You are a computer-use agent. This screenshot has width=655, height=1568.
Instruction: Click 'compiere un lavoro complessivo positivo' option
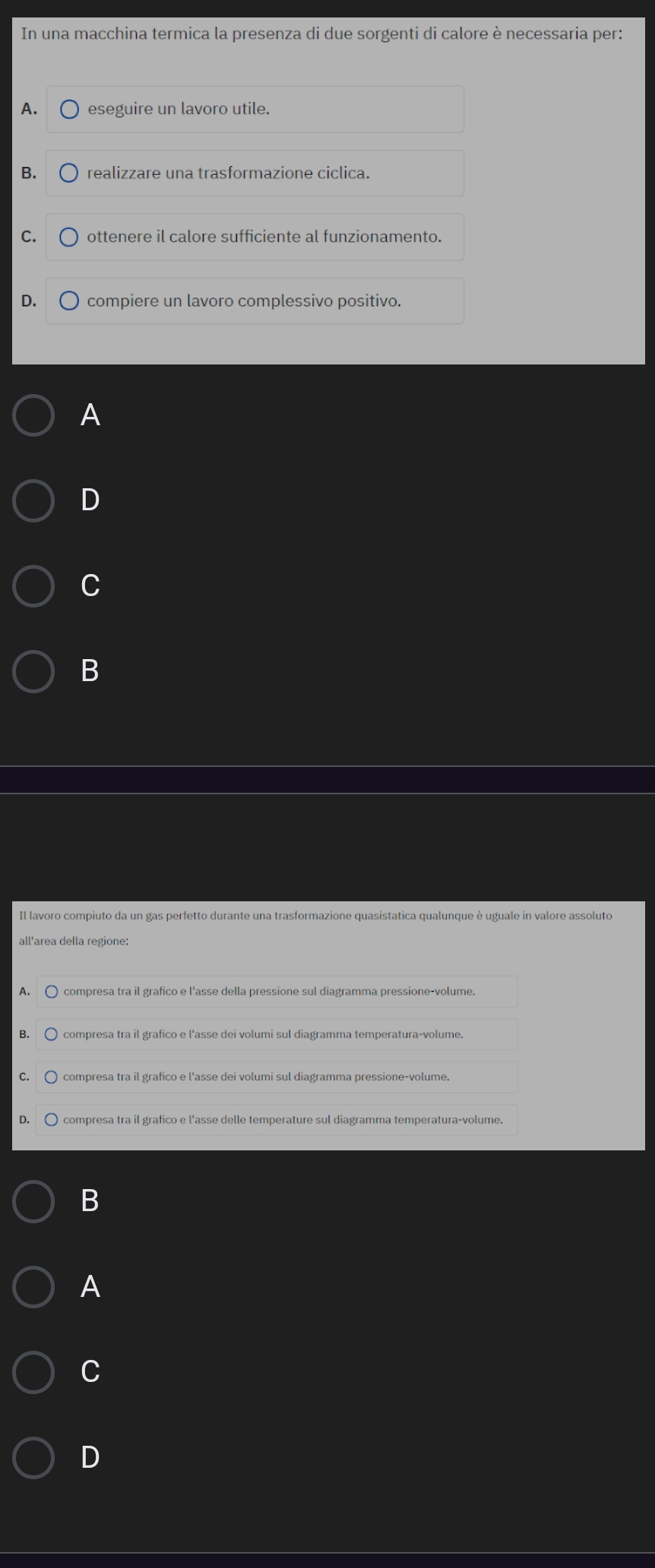pyautogui.click(x=255, y=301)
